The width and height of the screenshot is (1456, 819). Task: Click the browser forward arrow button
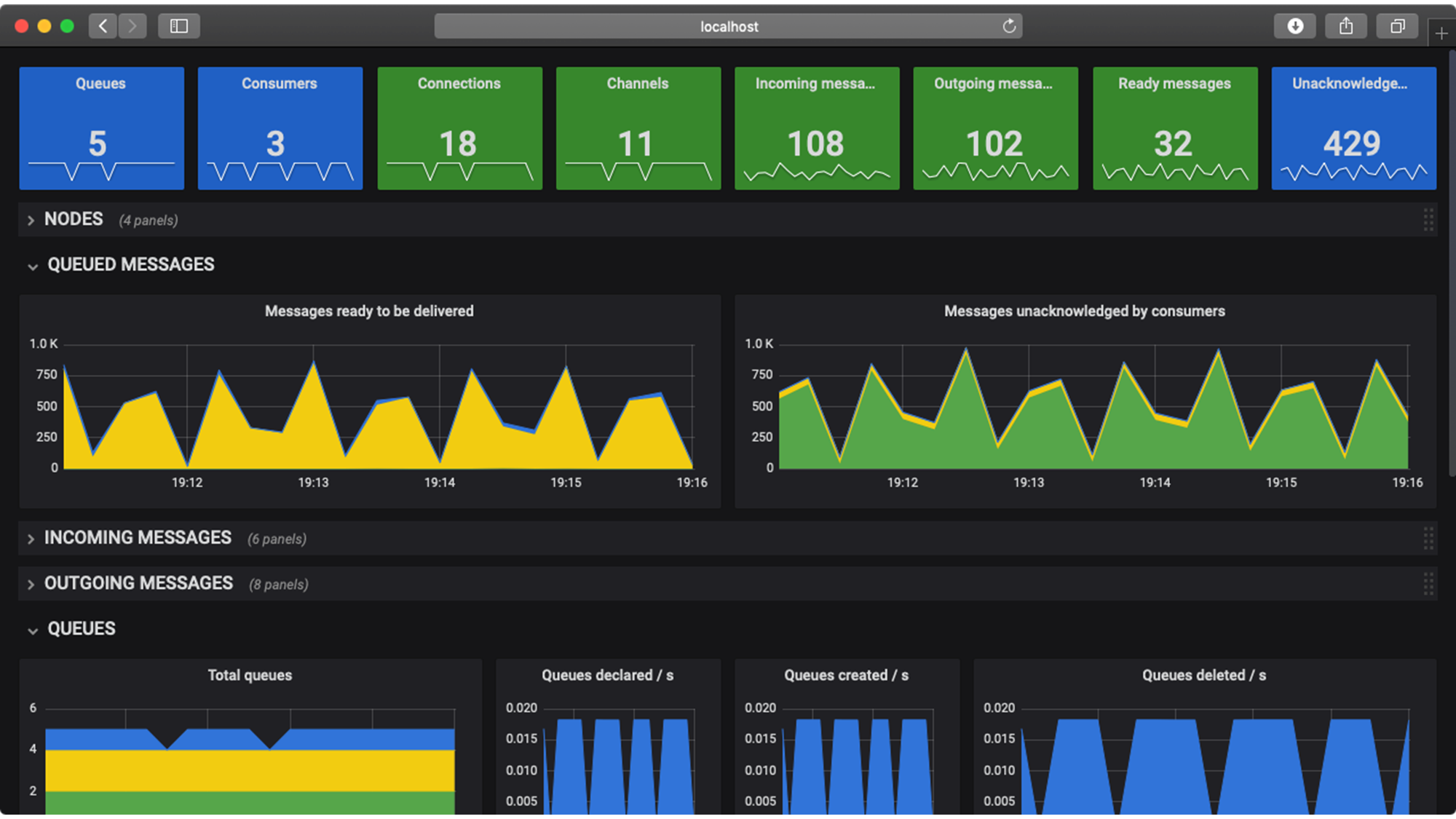coord(132,26)
